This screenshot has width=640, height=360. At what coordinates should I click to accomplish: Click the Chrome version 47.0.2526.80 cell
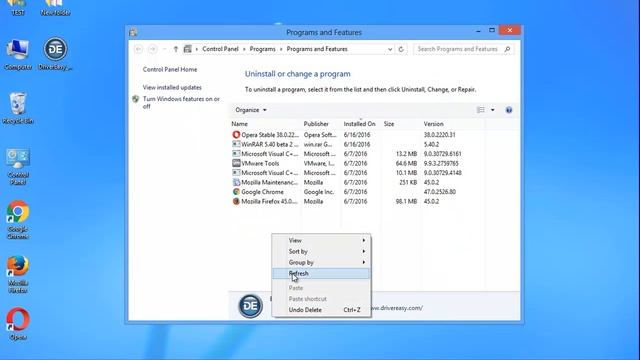[440, 192]
